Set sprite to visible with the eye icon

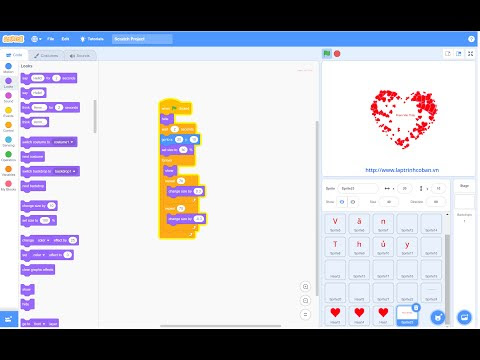[342, 202]
